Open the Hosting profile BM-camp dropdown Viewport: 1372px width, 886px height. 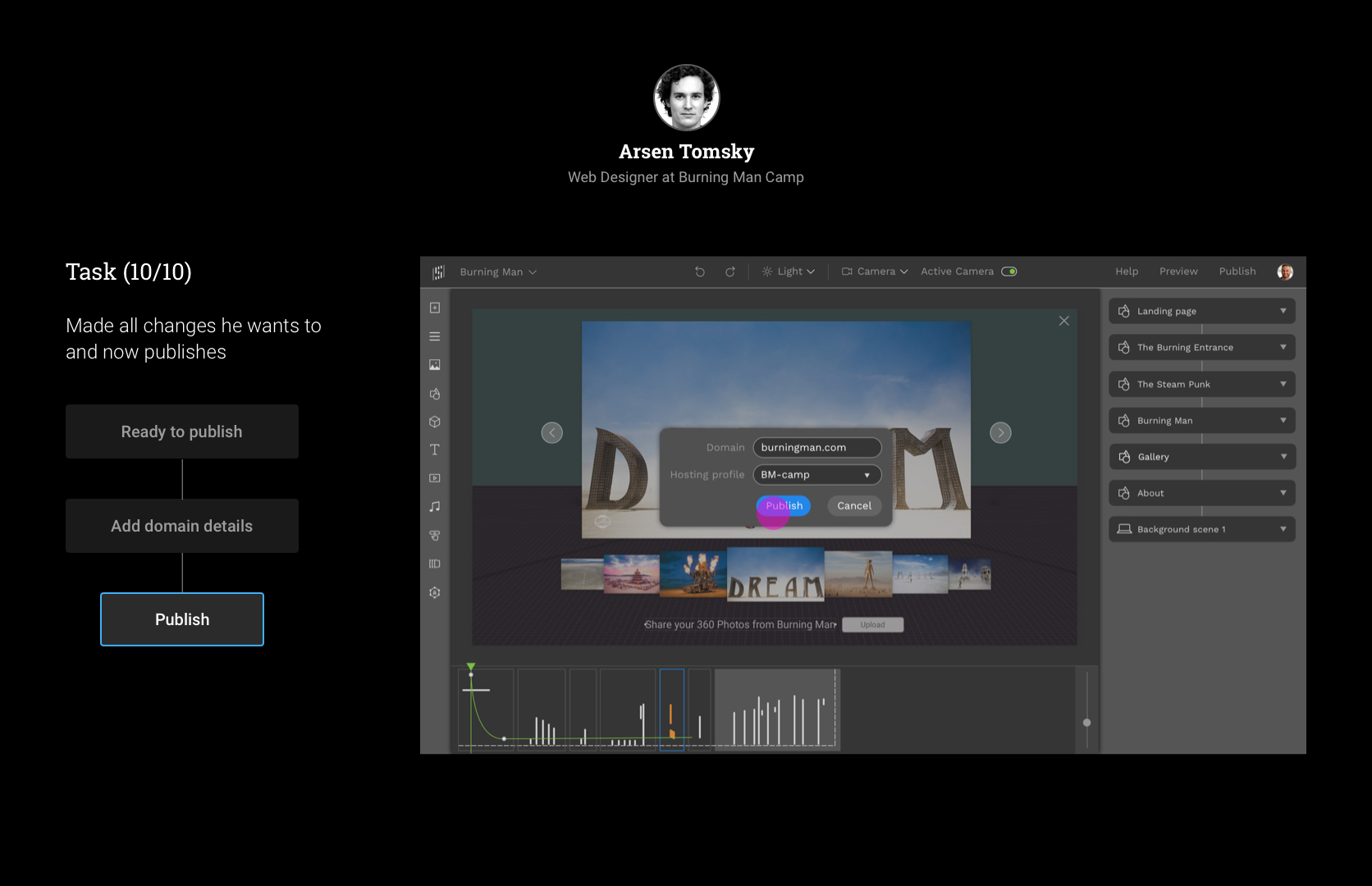click(x=816, y=475)
